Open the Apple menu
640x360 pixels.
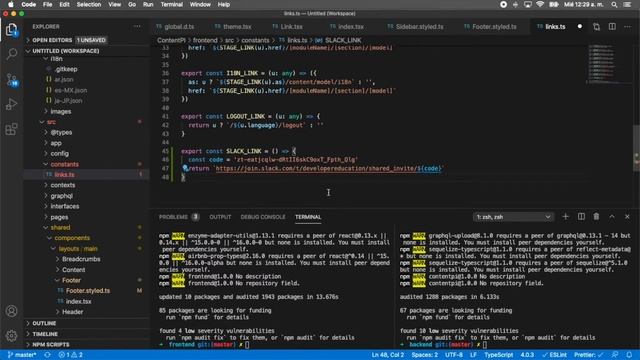[x=11, y=4]
